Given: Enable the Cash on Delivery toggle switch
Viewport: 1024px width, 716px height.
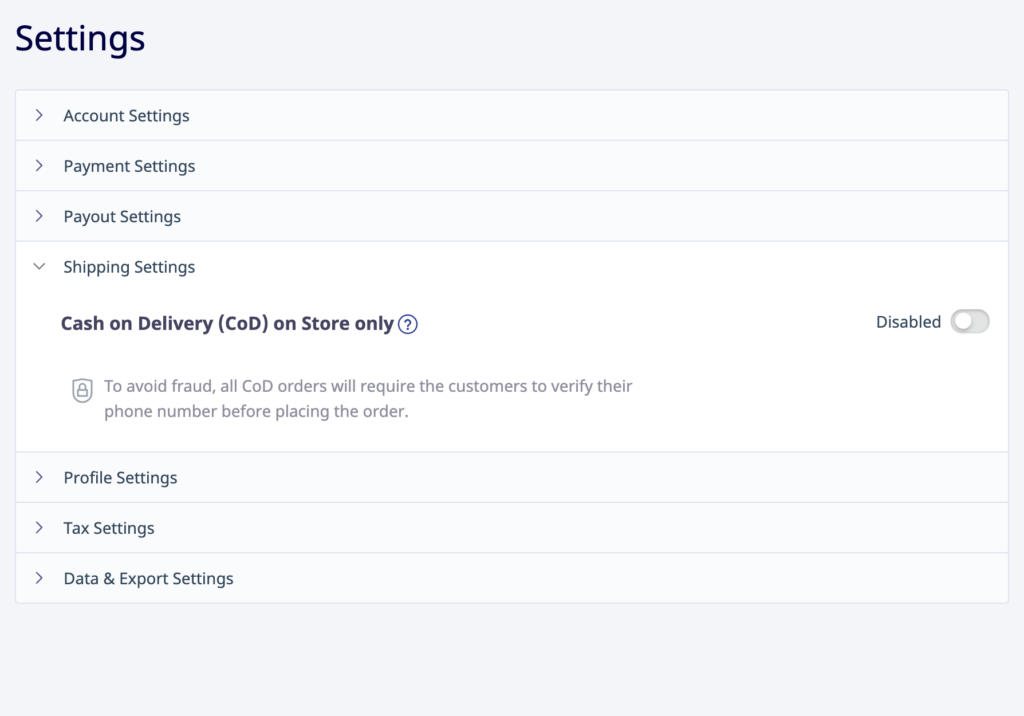Looking at the screenshot, I should [969, 322].
